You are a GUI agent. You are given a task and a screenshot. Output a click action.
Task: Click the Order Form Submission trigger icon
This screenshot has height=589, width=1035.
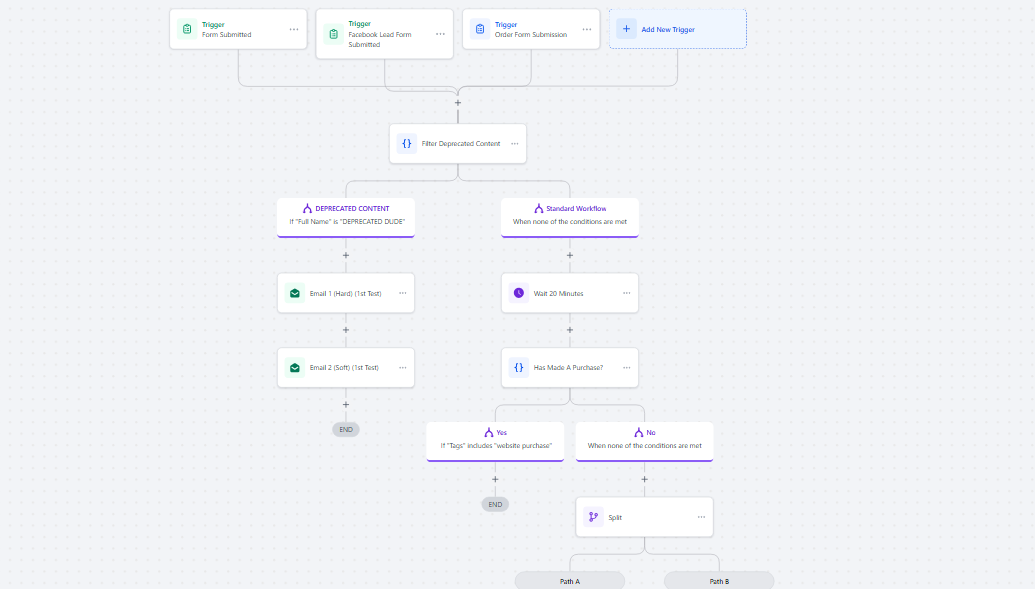481,29
